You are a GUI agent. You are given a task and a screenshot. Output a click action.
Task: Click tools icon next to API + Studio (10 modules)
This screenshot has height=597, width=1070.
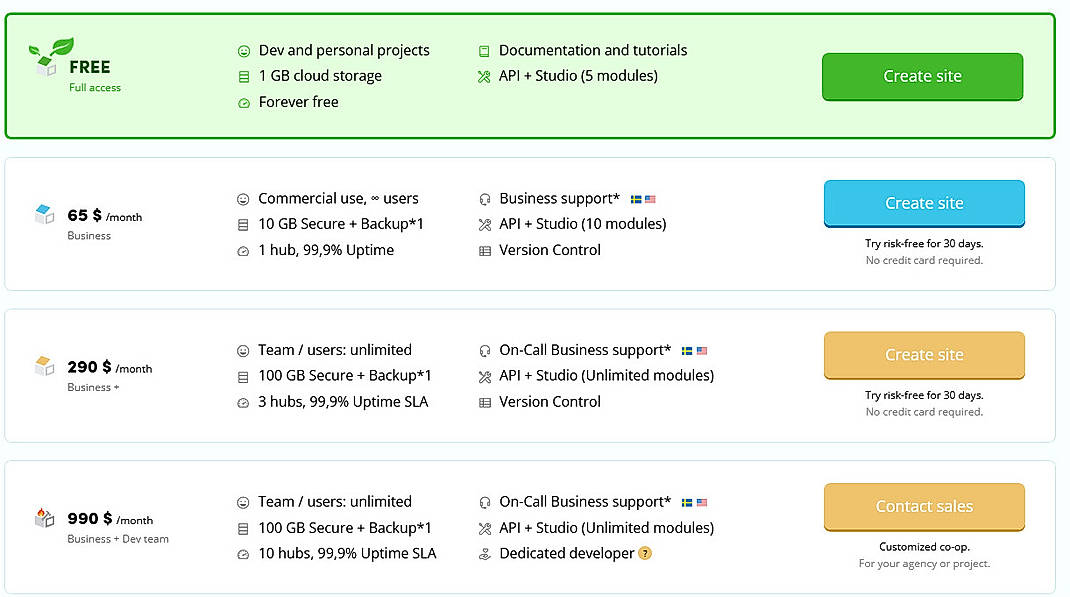pos(485,225)
